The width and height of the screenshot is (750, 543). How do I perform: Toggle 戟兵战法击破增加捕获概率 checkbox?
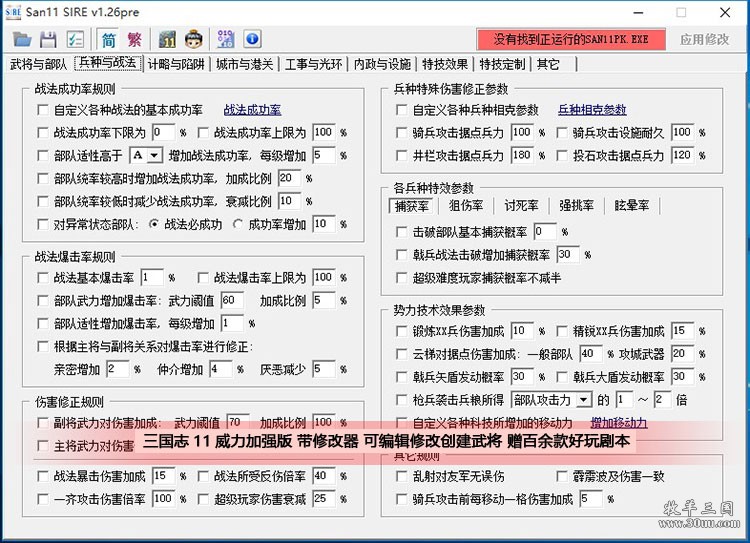[x=402, y=255]
